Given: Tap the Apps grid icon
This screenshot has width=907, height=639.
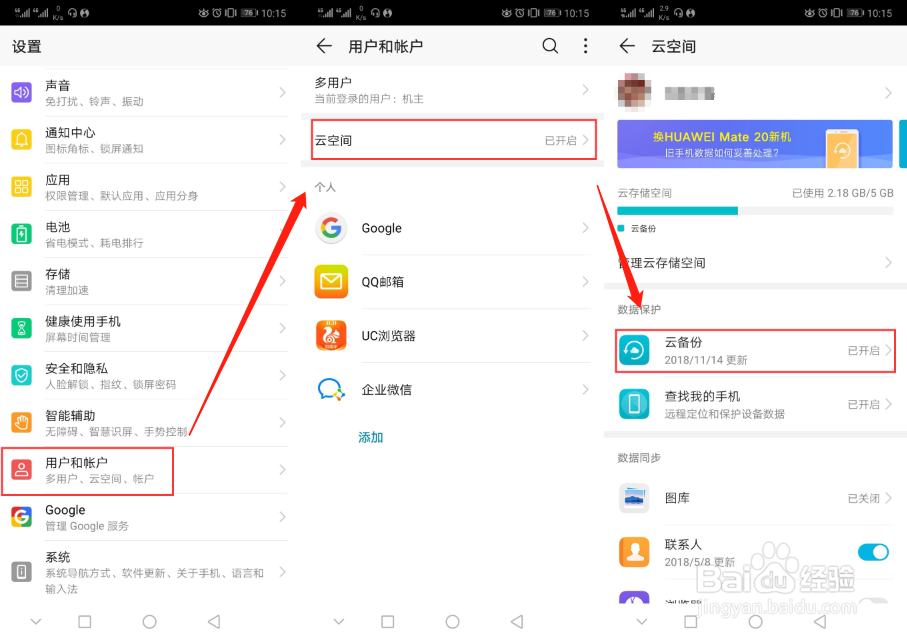Looking at the screenshot, I should (x=21, y=187).
